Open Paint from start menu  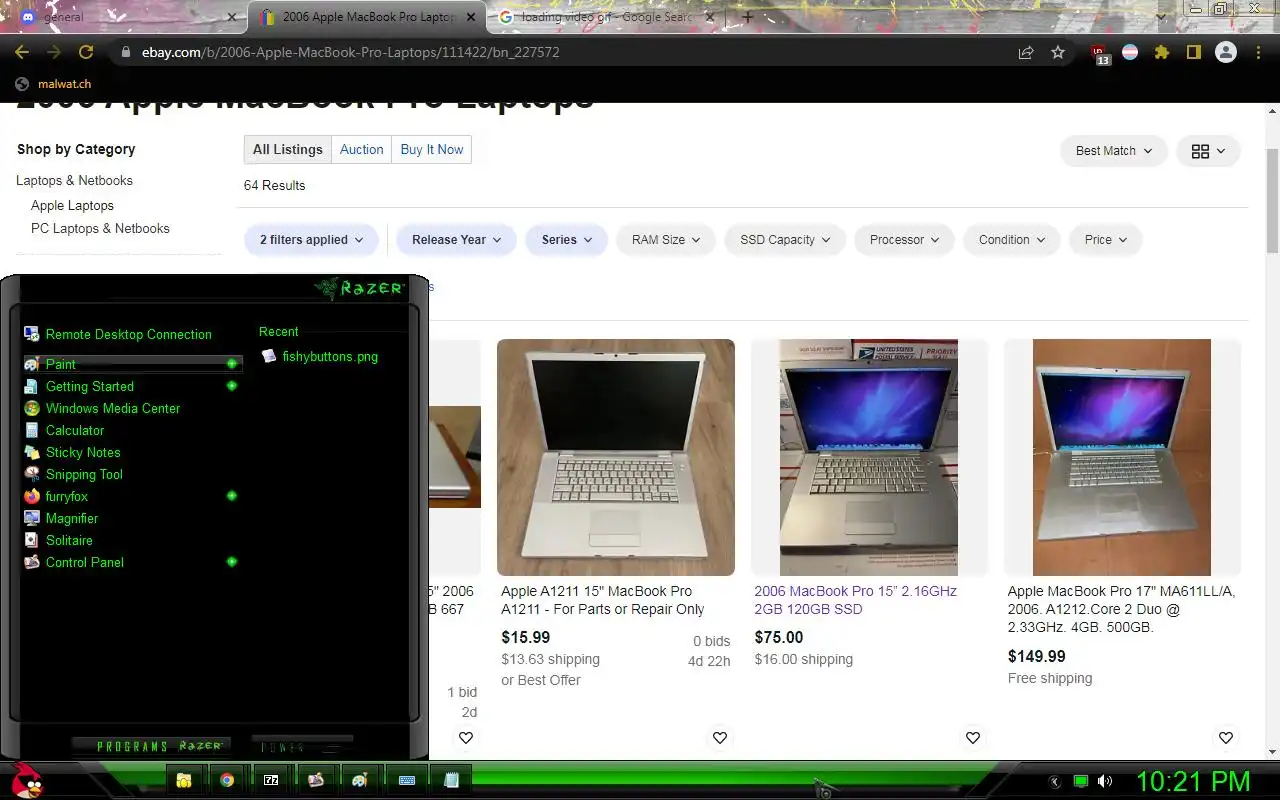click(132, 364)
